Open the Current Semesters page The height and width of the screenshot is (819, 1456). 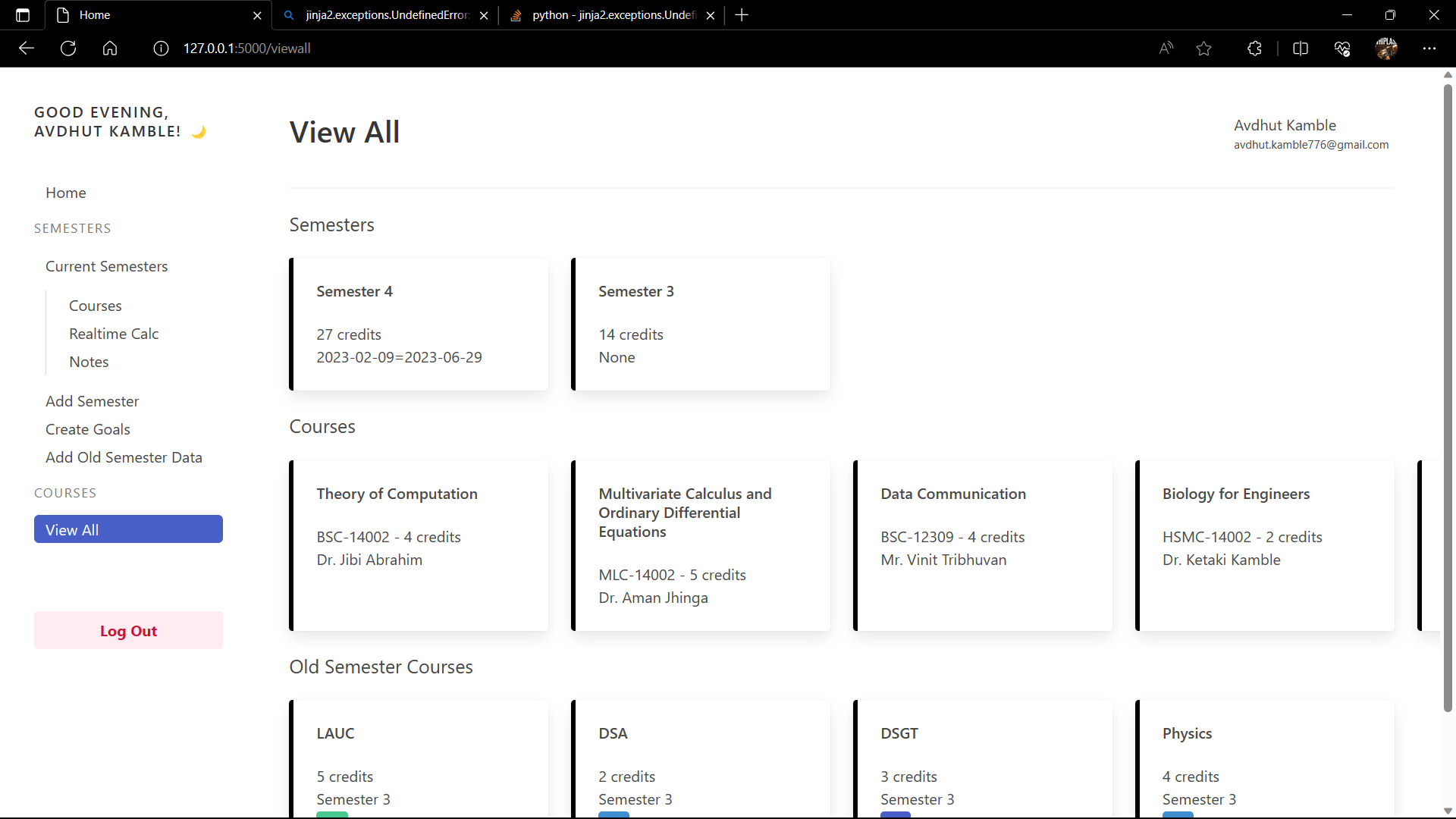point(106,266)
